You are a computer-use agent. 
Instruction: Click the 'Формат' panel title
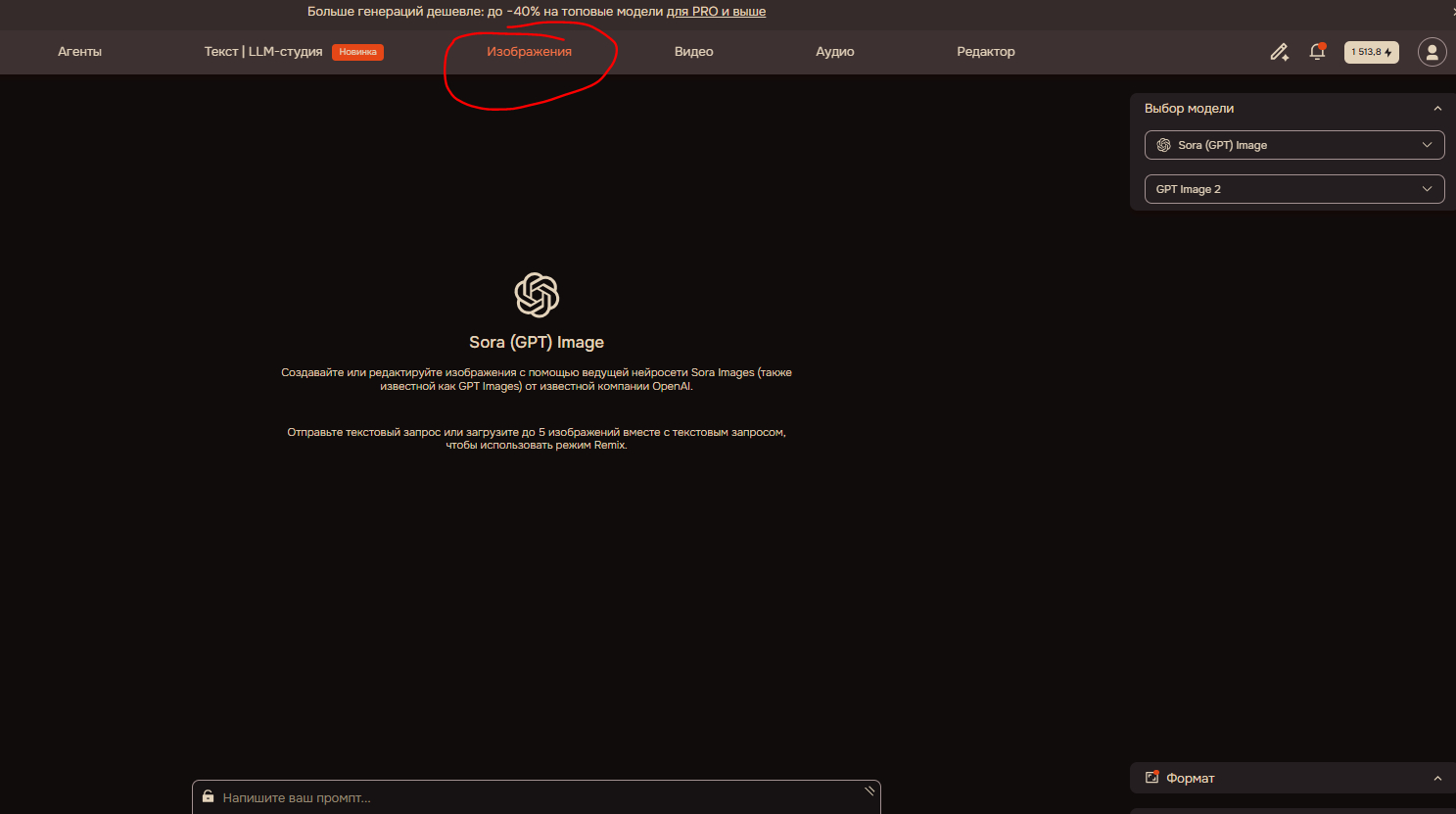(1191, 779)
